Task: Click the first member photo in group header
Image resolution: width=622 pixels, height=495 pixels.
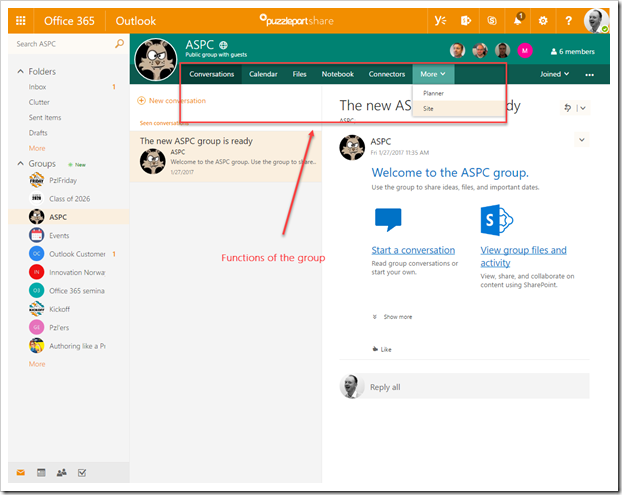Action: pyautogui.click(x=457, y=51)
